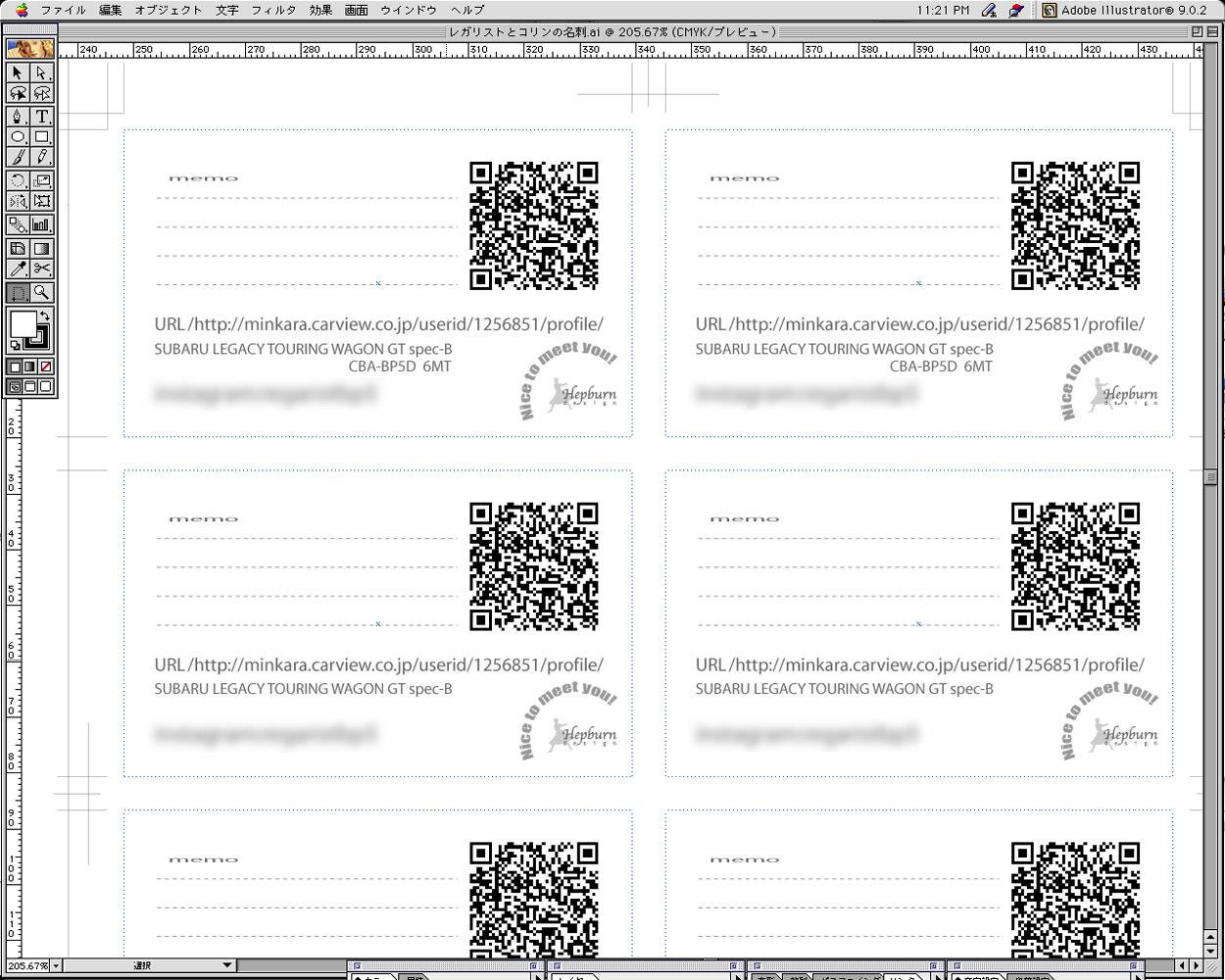Open Adobe Online via the Venus image
This screenshot has height=980, width=1225.
click(29, 49)
